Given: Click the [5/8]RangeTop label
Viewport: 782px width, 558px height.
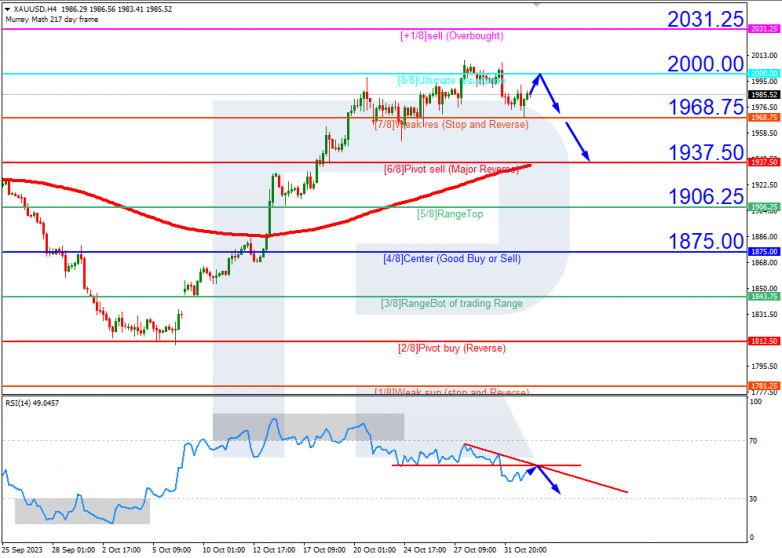Looking at the screenshot, I should (450, 214).
